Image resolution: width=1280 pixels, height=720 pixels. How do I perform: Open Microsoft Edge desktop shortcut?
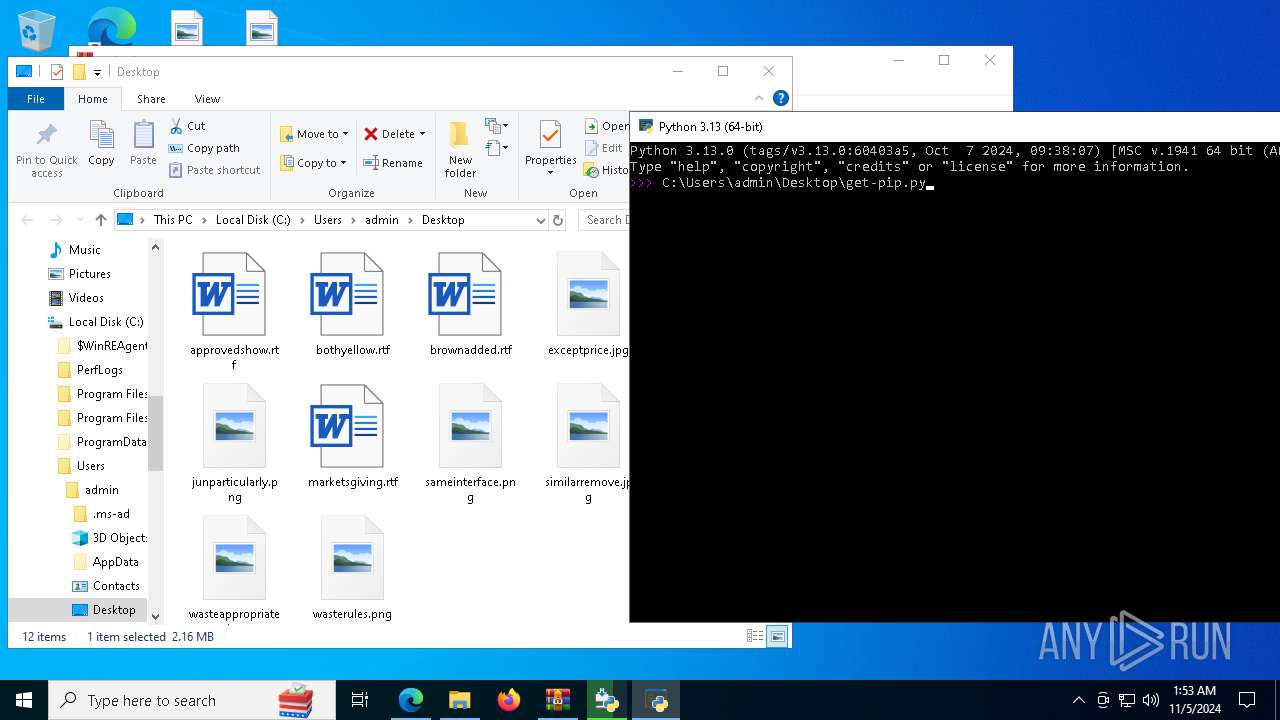[x=111, y=27]
